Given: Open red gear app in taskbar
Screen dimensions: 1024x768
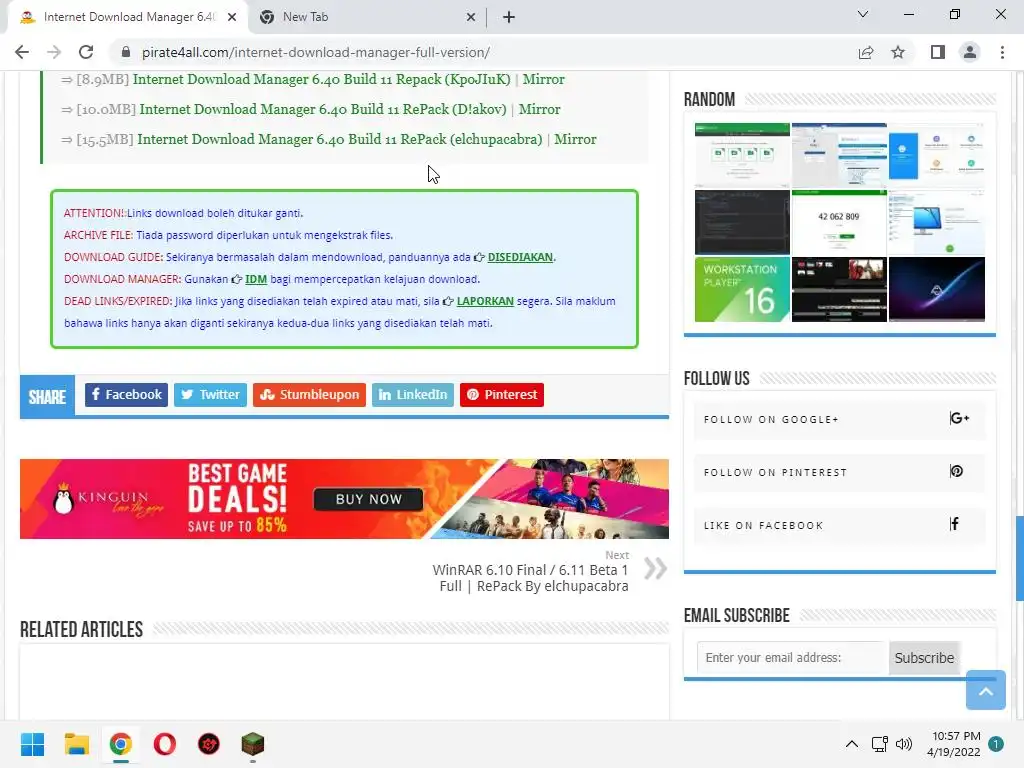Looking at the screenshot, I should tap(209, 744).
